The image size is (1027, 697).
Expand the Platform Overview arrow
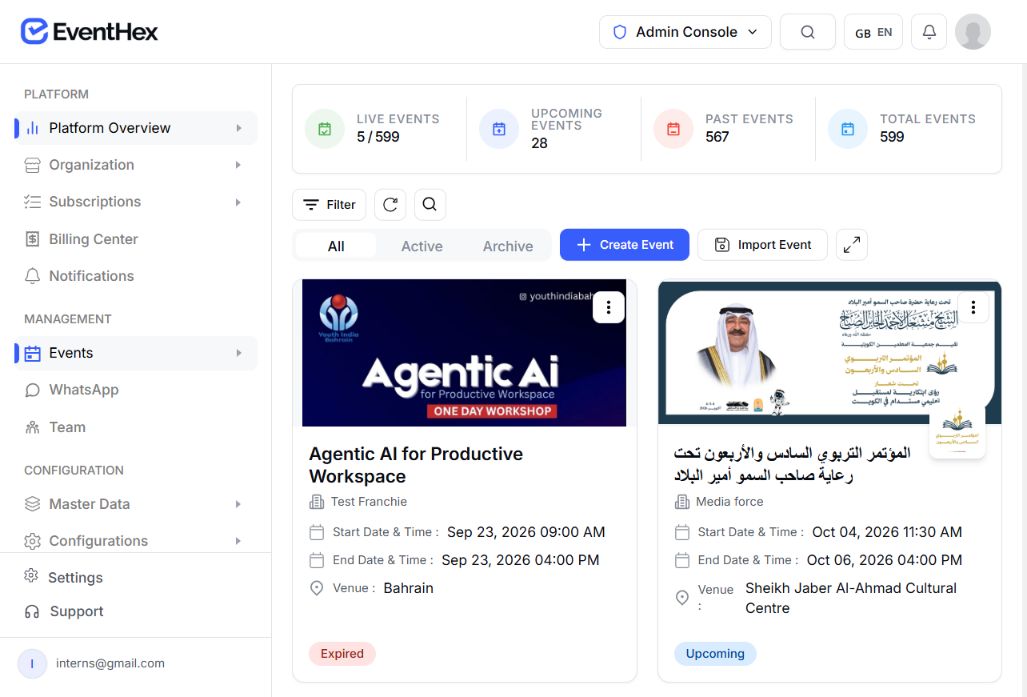click(238, 128)
